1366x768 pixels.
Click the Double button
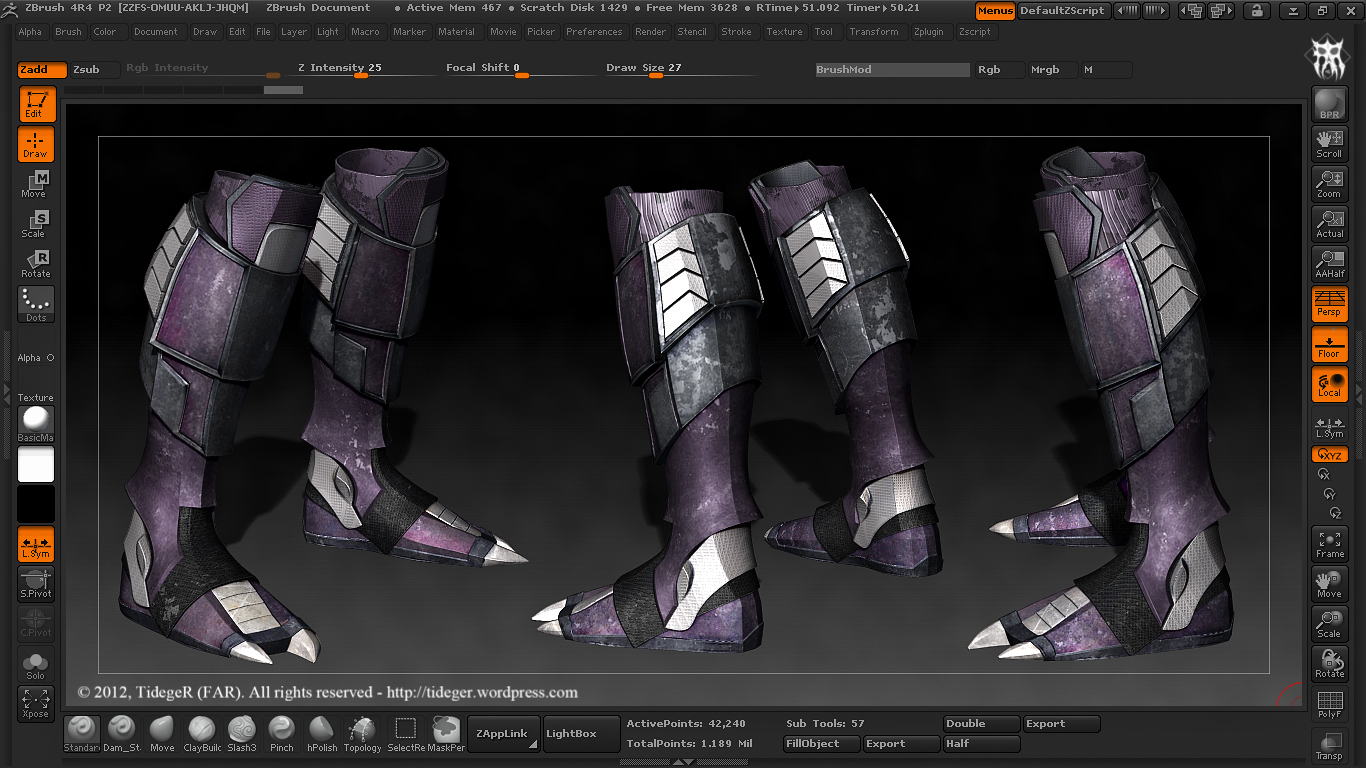[982, 724]
